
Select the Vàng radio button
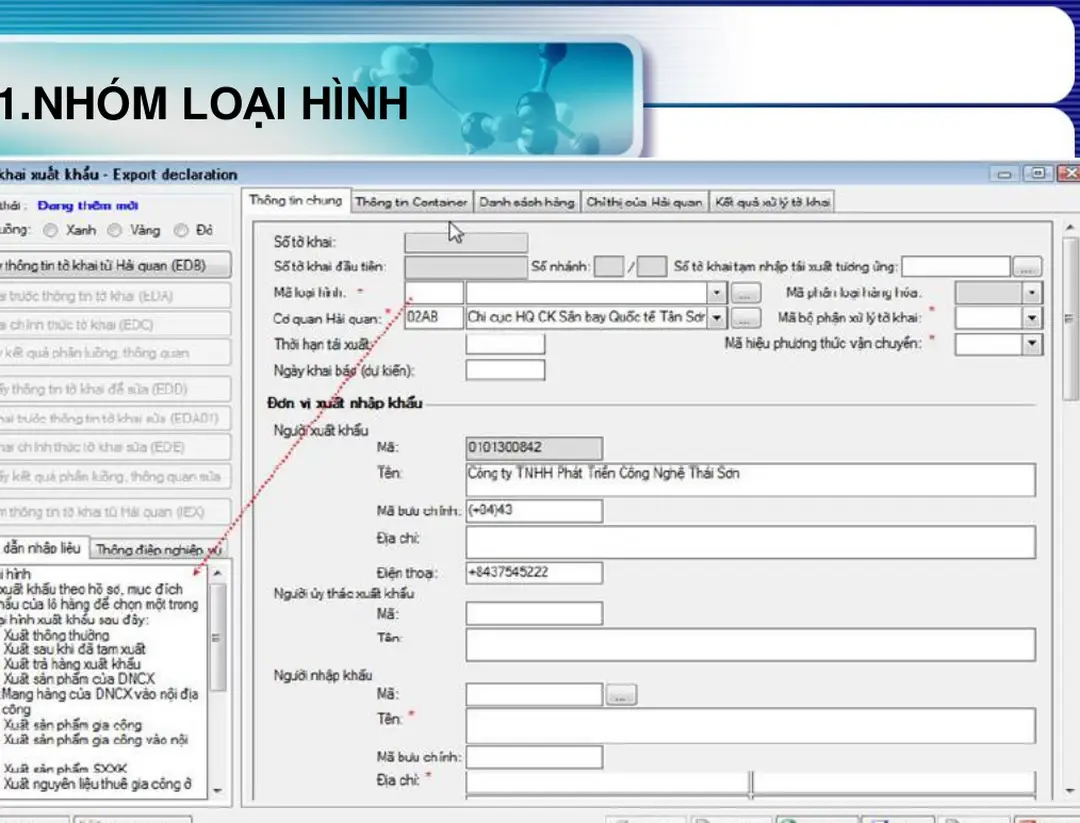[114, 230]
